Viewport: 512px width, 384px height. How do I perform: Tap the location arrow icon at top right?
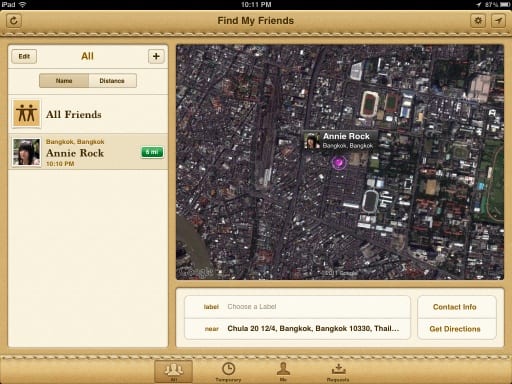pyautogui.click(x=498, y=21)
